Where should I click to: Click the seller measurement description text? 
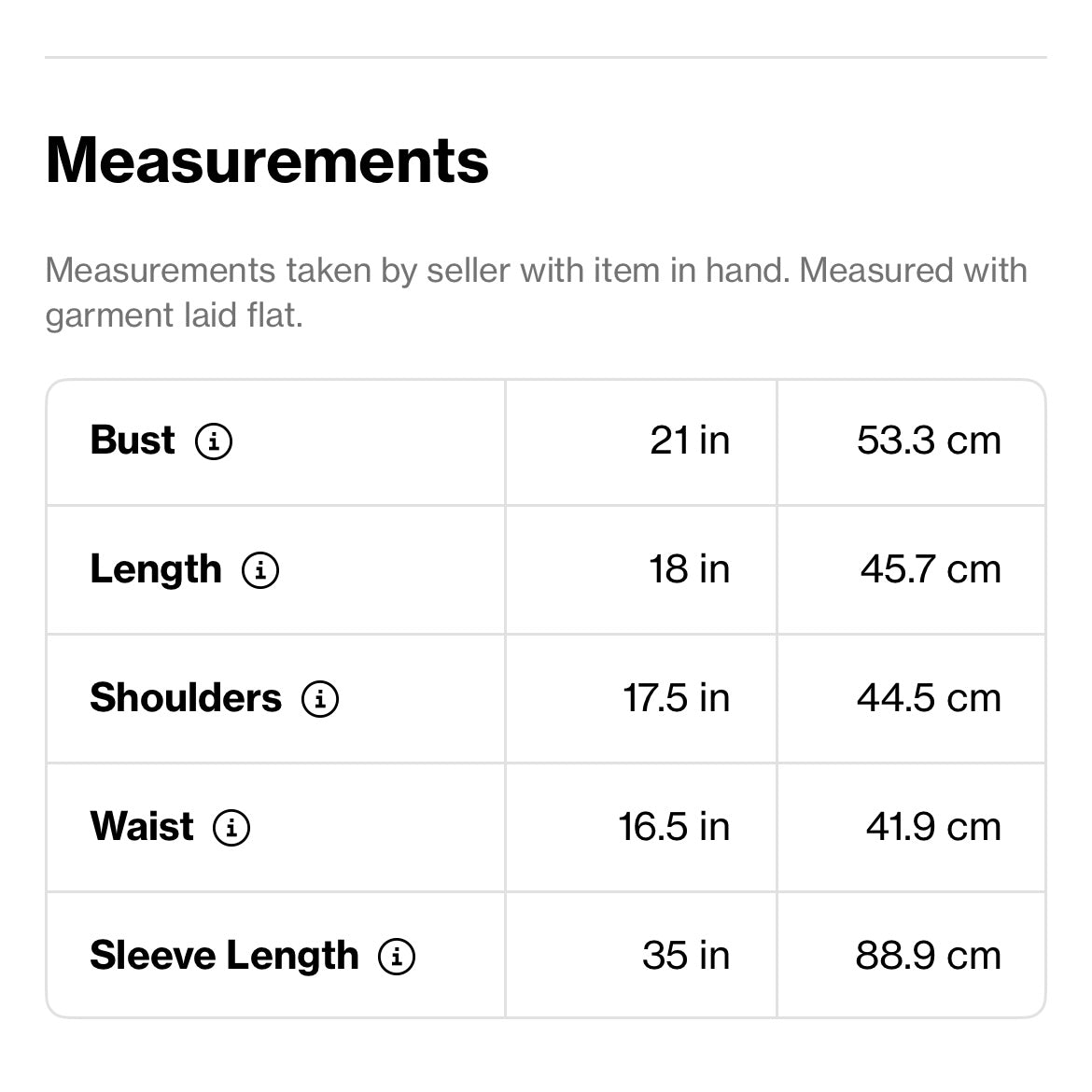(536, 292)
